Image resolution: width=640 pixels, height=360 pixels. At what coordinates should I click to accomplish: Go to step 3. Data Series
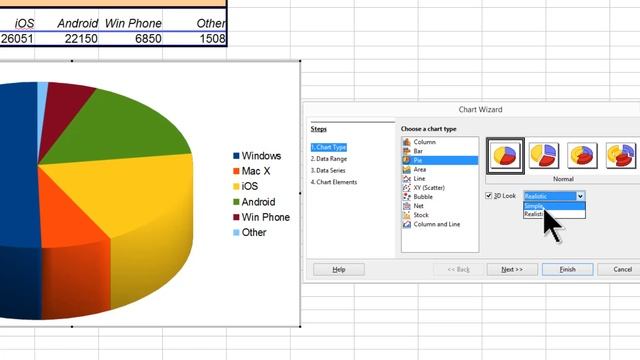tap(328, 171)
